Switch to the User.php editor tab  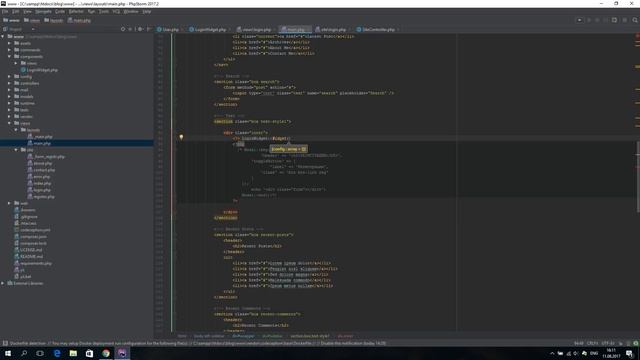(x=168, y=29)
